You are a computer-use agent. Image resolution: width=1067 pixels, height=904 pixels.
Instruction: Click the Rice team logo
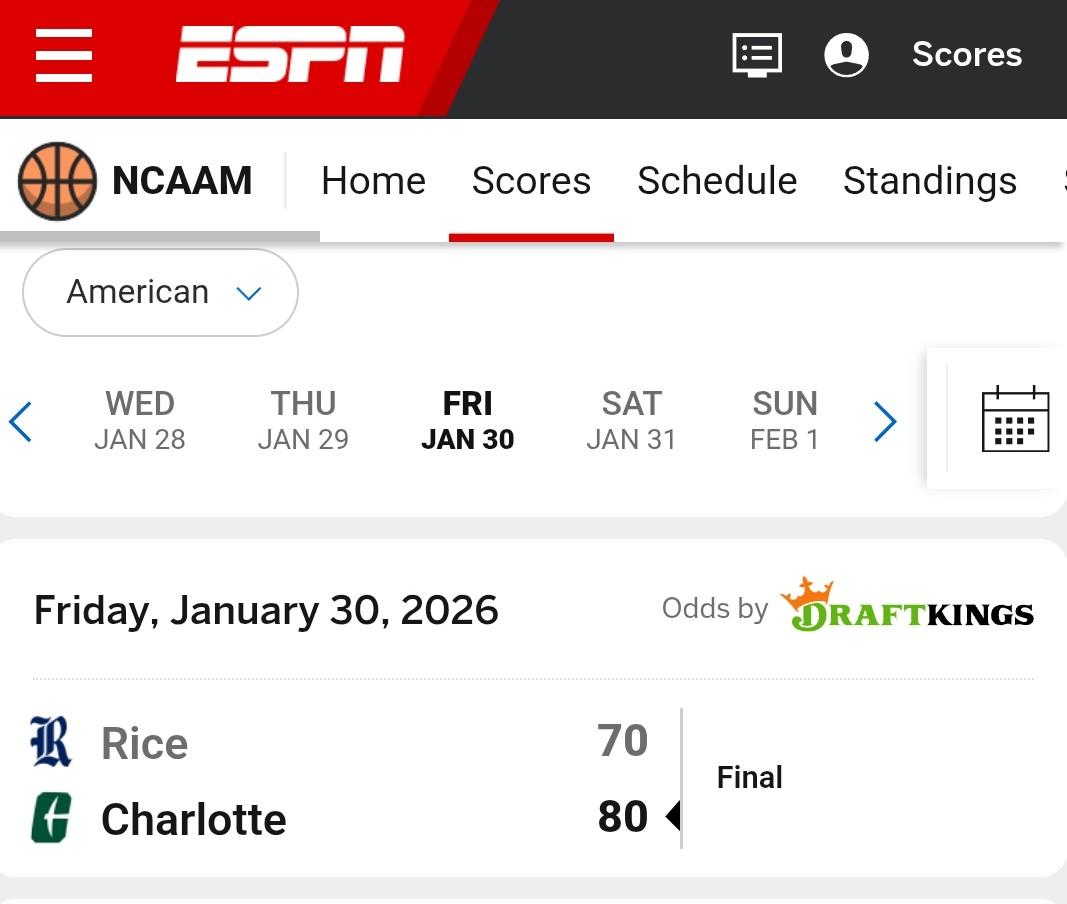[51, 742]
